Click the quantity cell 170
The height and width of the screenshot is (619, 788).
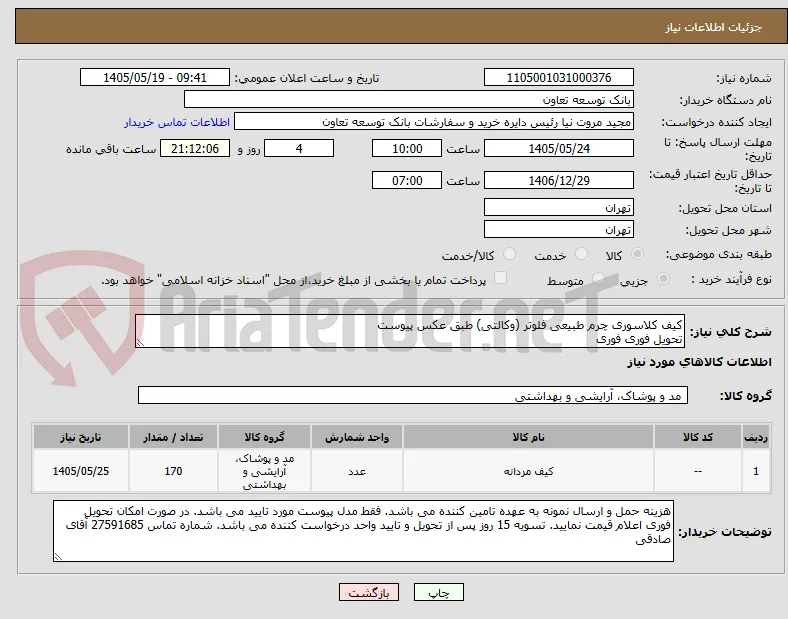(173, 471)
